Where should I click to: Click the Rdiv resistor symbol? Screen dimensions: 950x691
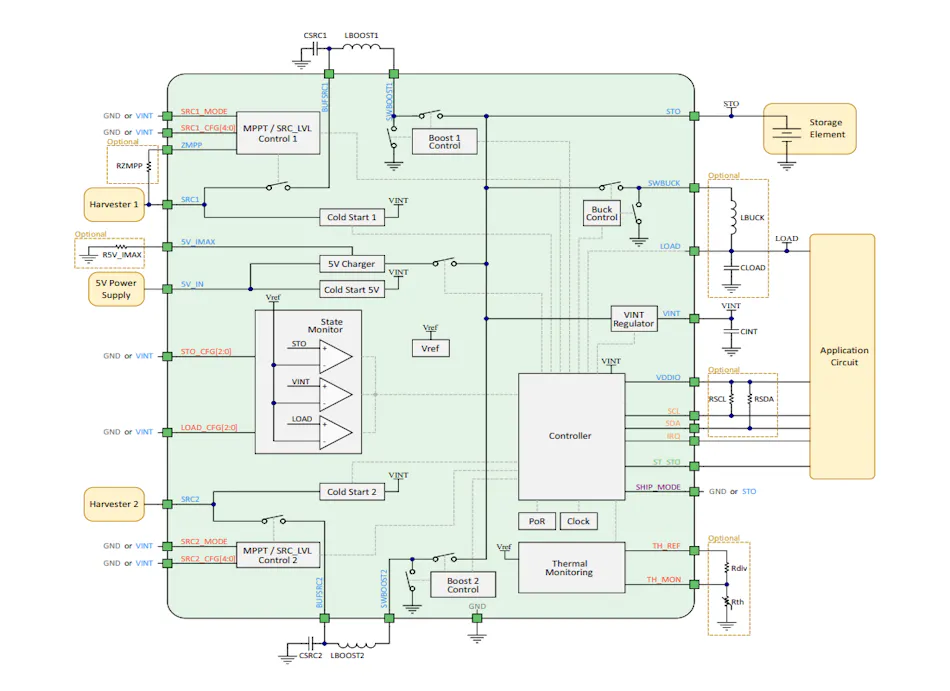pos(726,568)
